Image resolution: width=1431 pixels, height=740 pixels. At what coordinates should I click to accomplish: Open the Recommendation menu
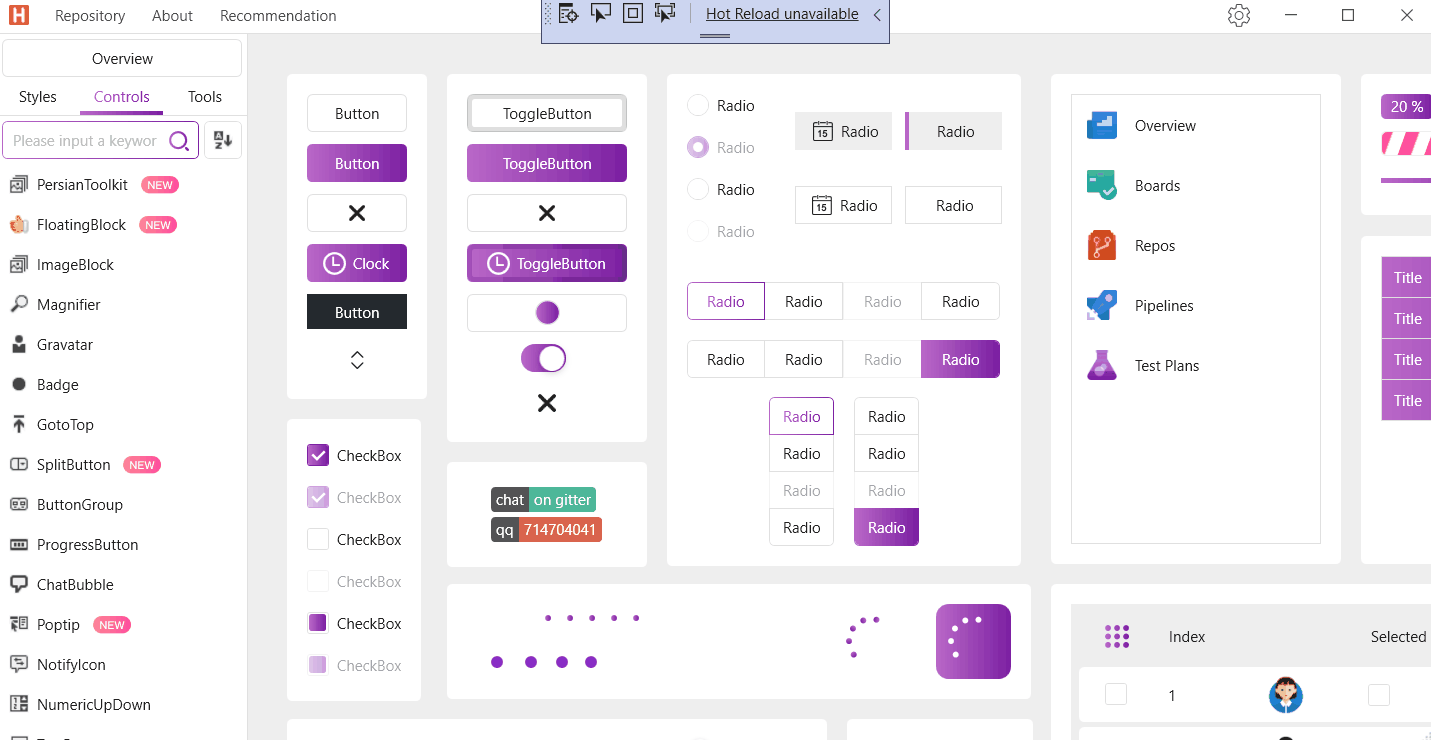(x=278, y=16)
